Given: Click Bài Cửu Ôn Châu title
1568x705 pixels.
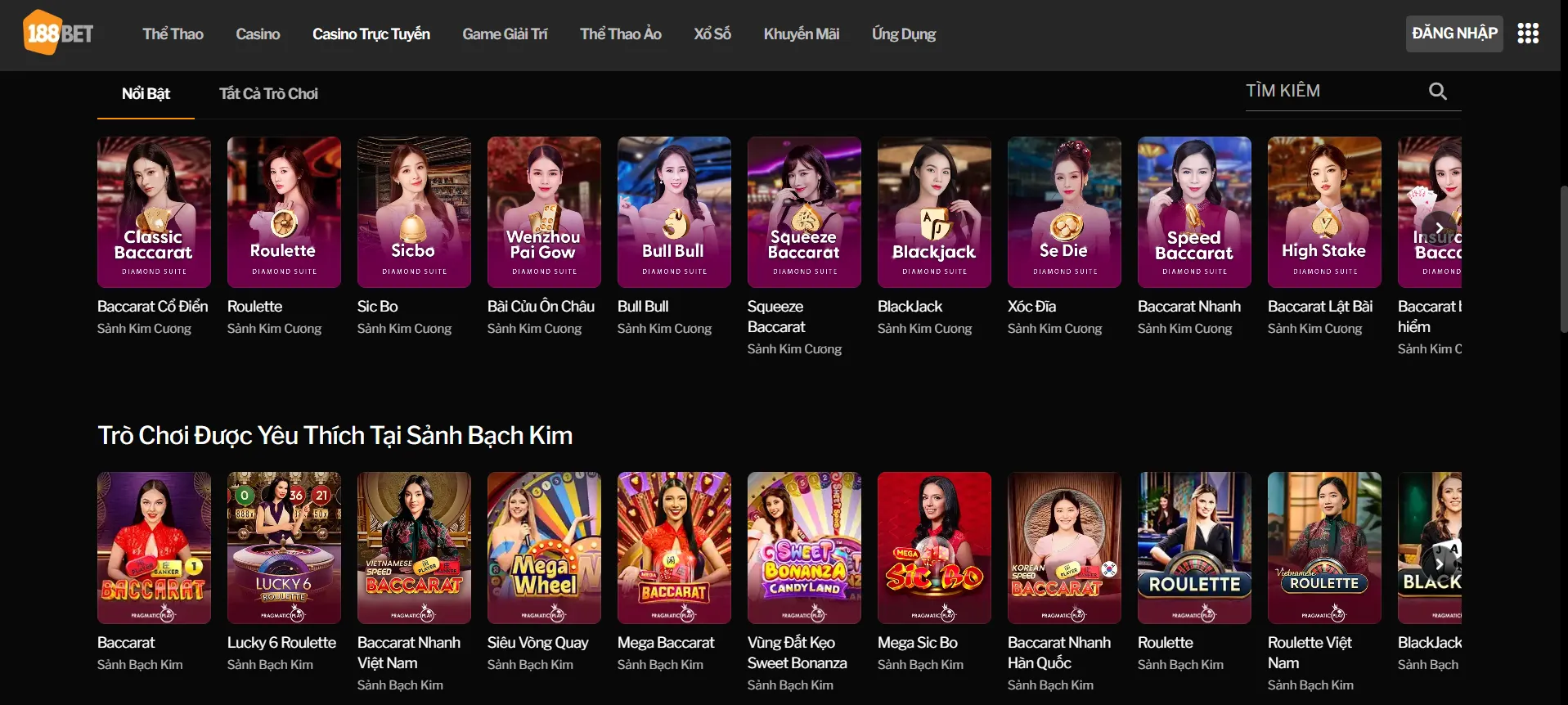Looking at the screenshot, I should click(x=541, y=306).
